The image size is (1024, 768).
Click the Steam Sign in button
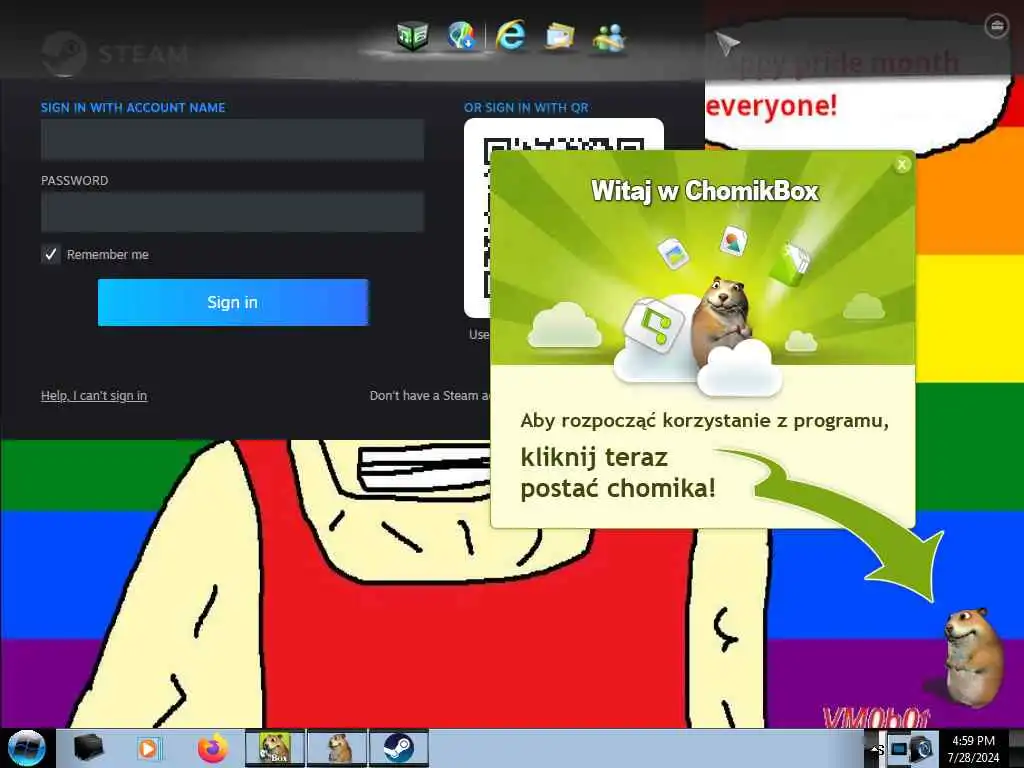233,302
